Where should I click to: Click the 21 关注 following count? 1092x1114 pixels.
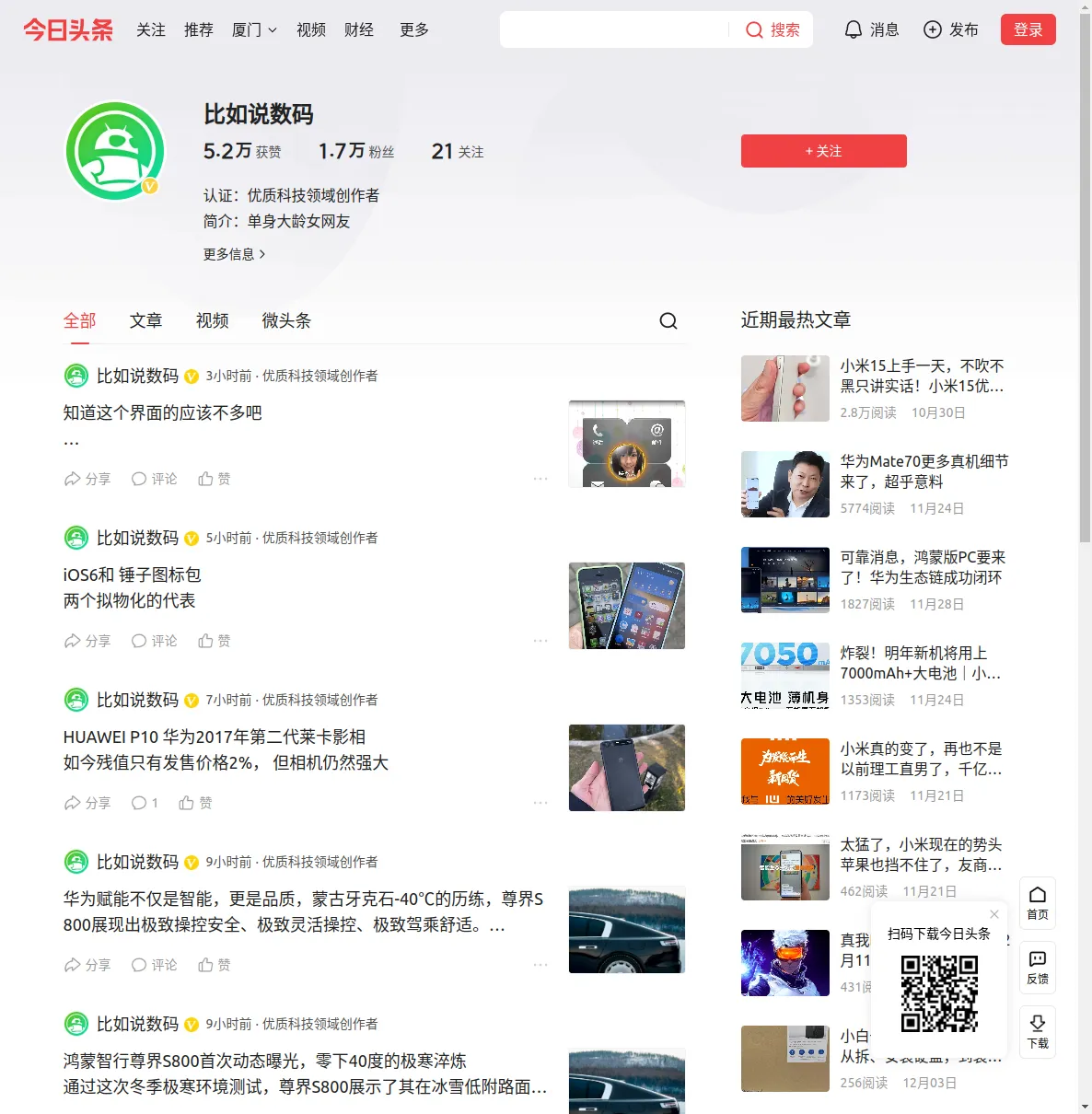coord(458,151)
